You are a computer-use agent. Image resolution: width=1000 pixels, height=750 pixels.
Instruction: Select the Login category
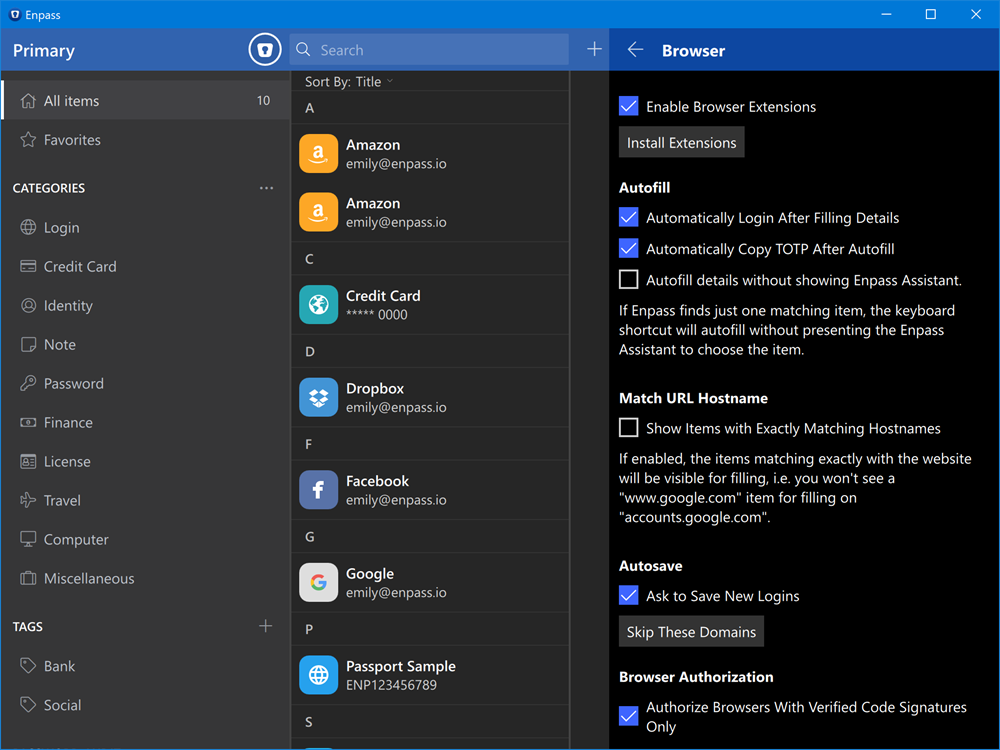(145, 227)
